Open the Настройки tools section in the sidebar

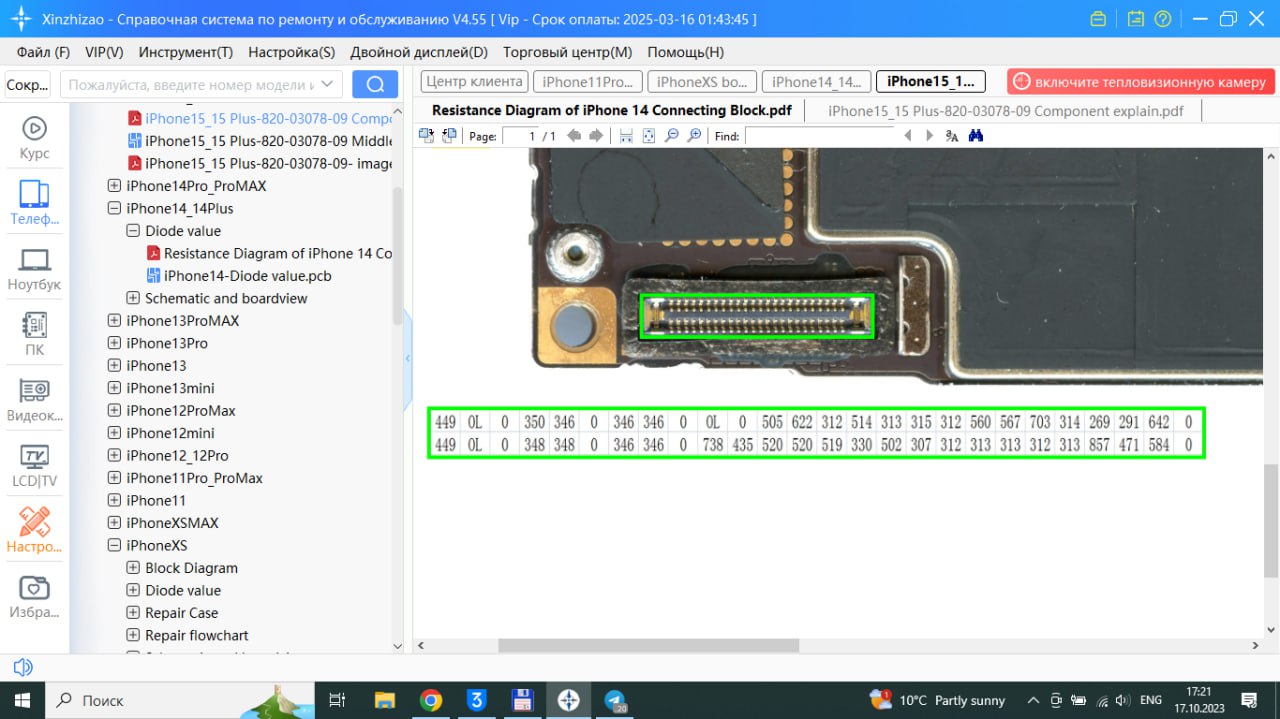[34, 531]
